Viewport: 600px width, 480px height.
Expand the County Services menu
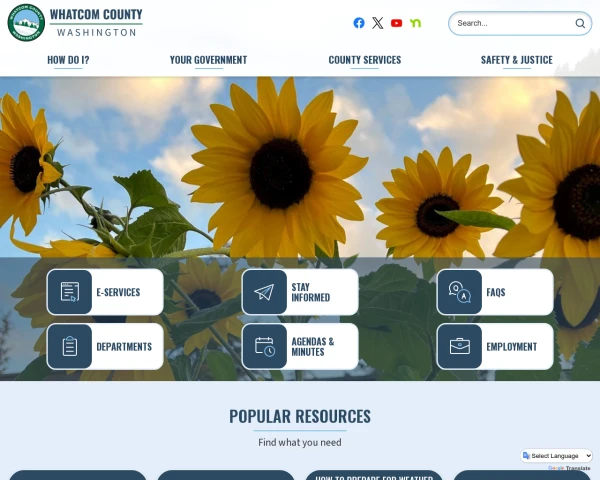coord(365,60)
